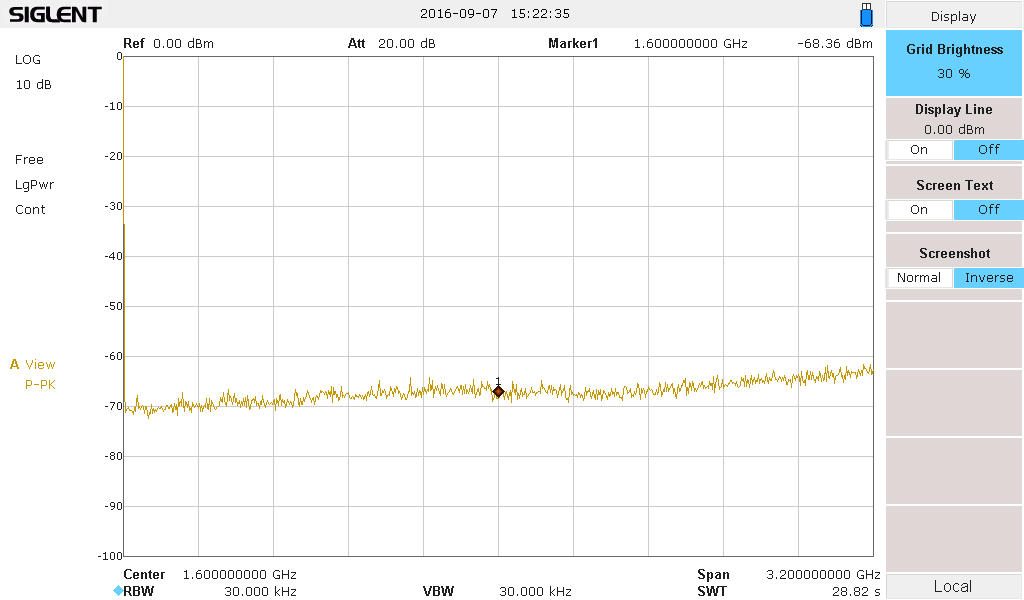Click the Cont sweep mode label

coord(30,210)
